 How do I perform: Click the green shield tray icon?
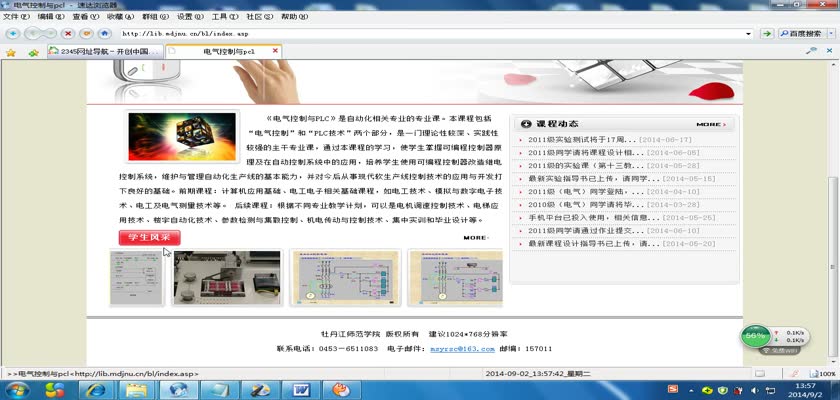pyautogui.click(x=723, y=390)
